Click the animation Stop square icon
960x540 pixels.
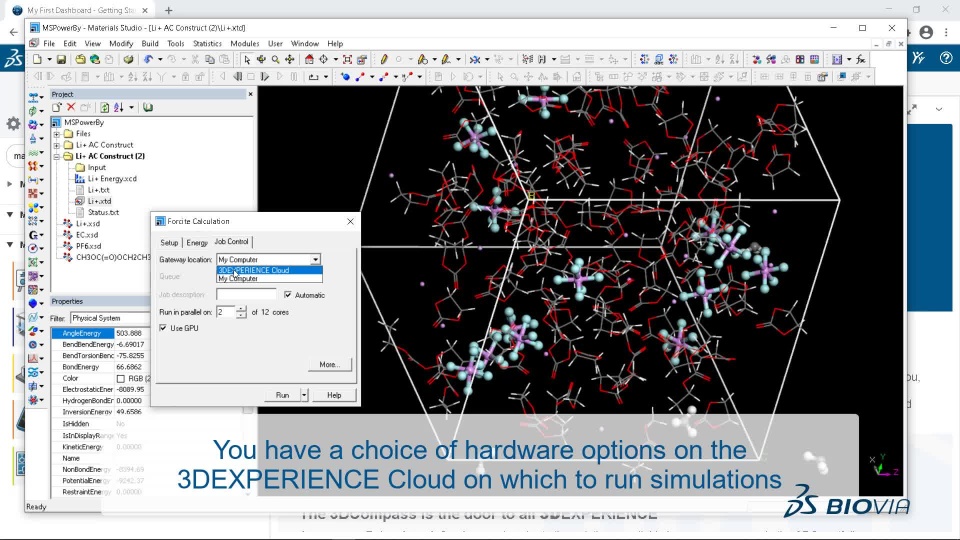[x=250, y=77]
